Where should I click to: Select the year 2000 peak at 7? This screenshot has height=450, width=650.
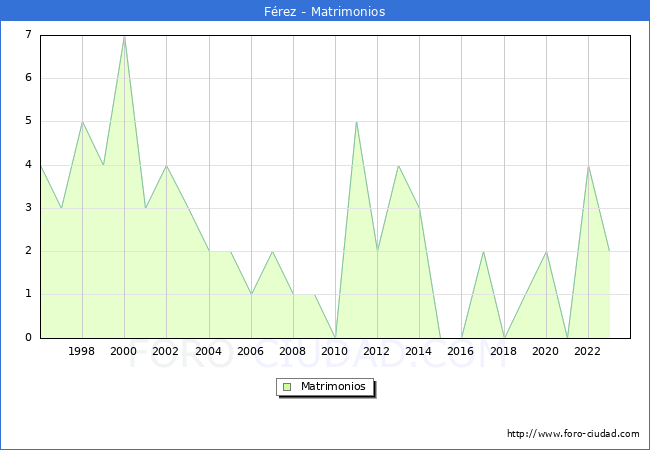(x=124, y=36)
